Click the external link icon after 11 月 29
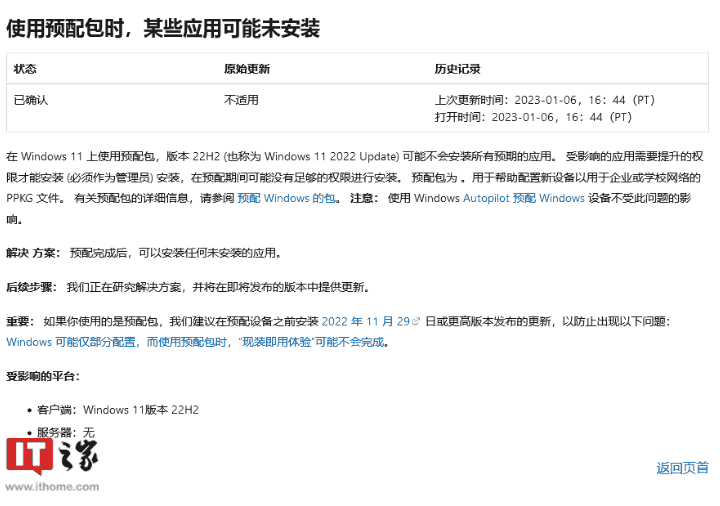Image resolution: width=720 pixels, height=506 pixels. point(416,322)
